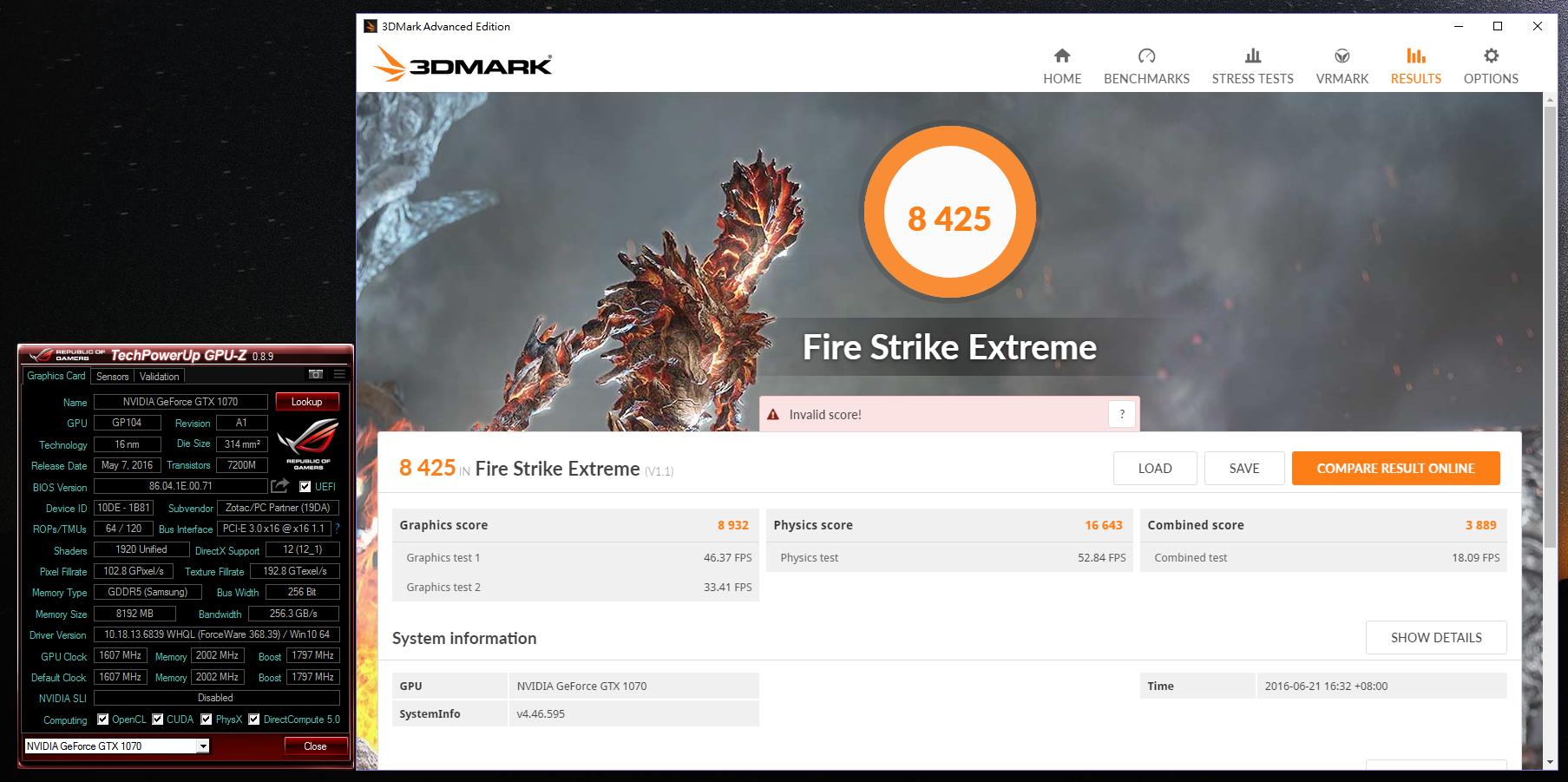Click 3DMark title bar app icon
The width and height of the screenshot is (1568, 782).
point(371,26)
